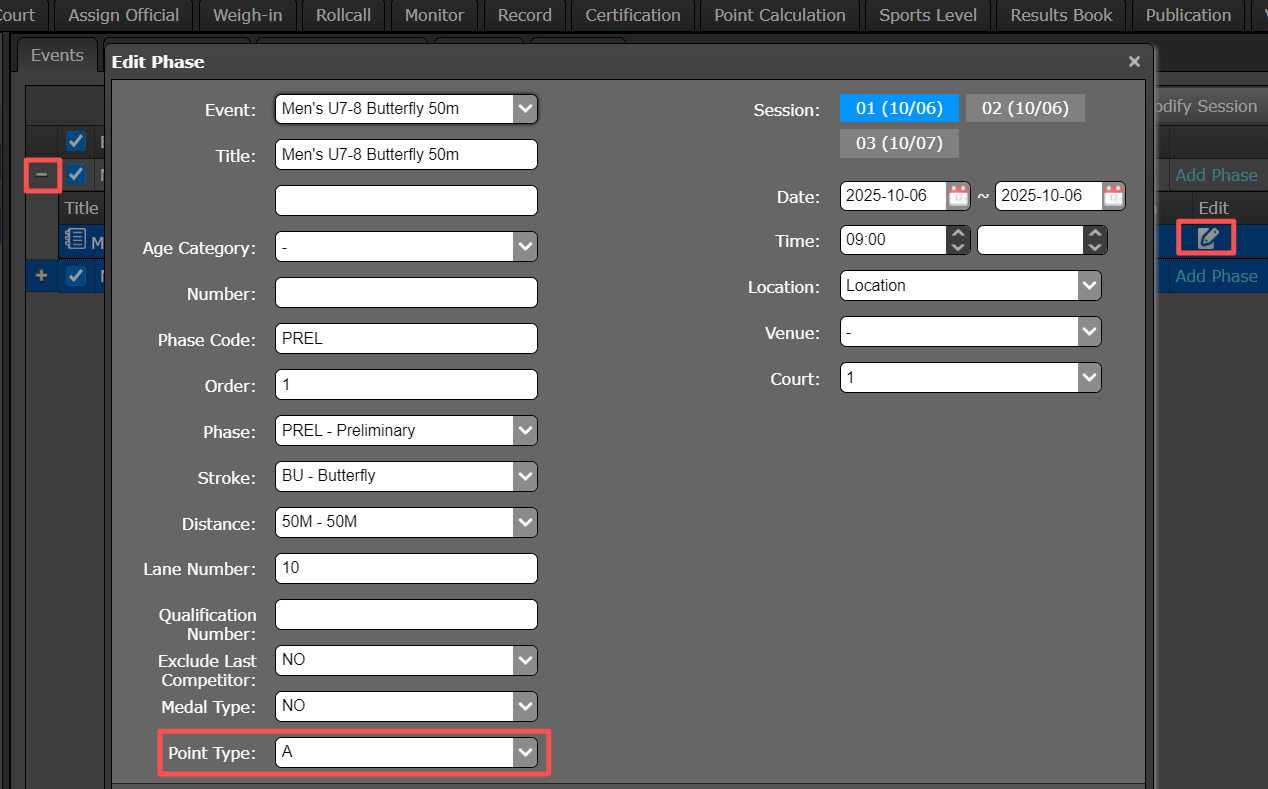Open the end date calendar picker
This screenshot has width=1268, height=789.
[1113, 196]
